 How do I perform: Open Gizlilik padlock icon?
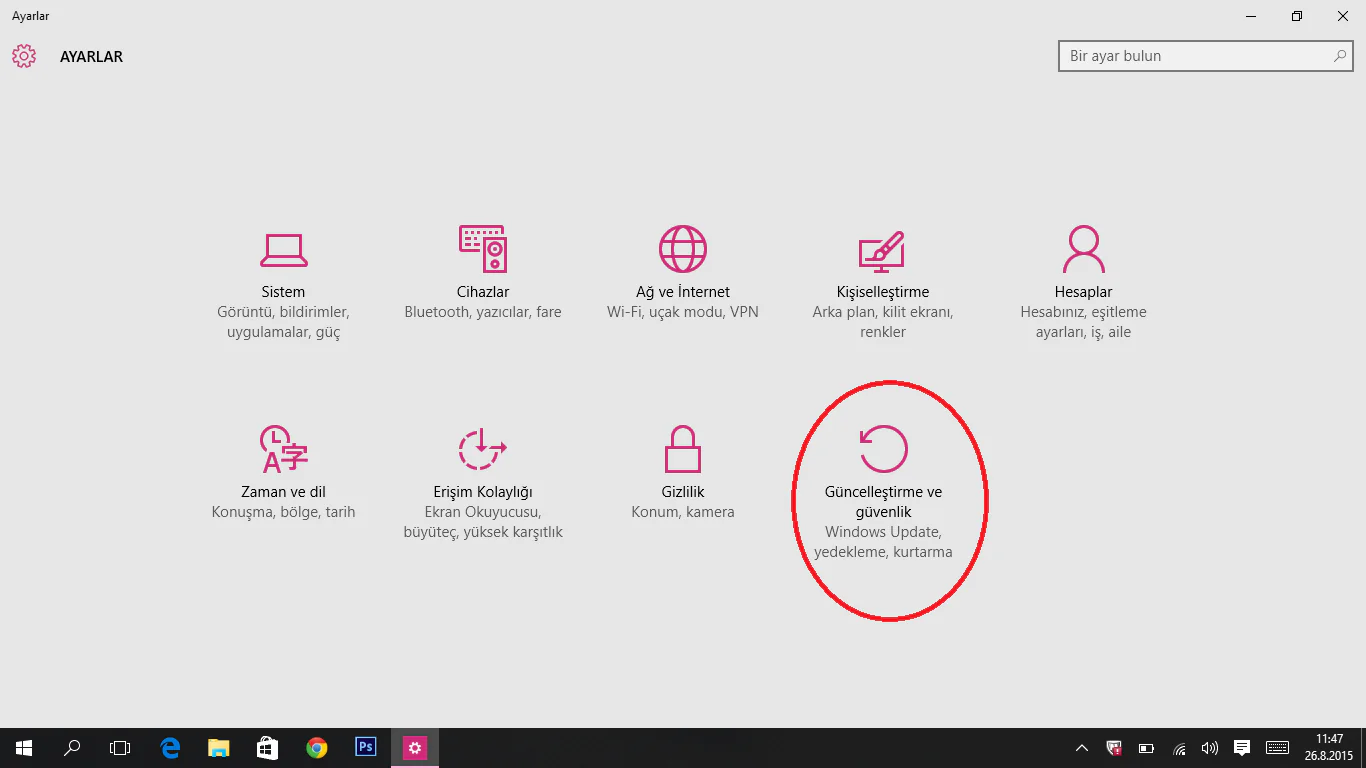tap(683, 449)
